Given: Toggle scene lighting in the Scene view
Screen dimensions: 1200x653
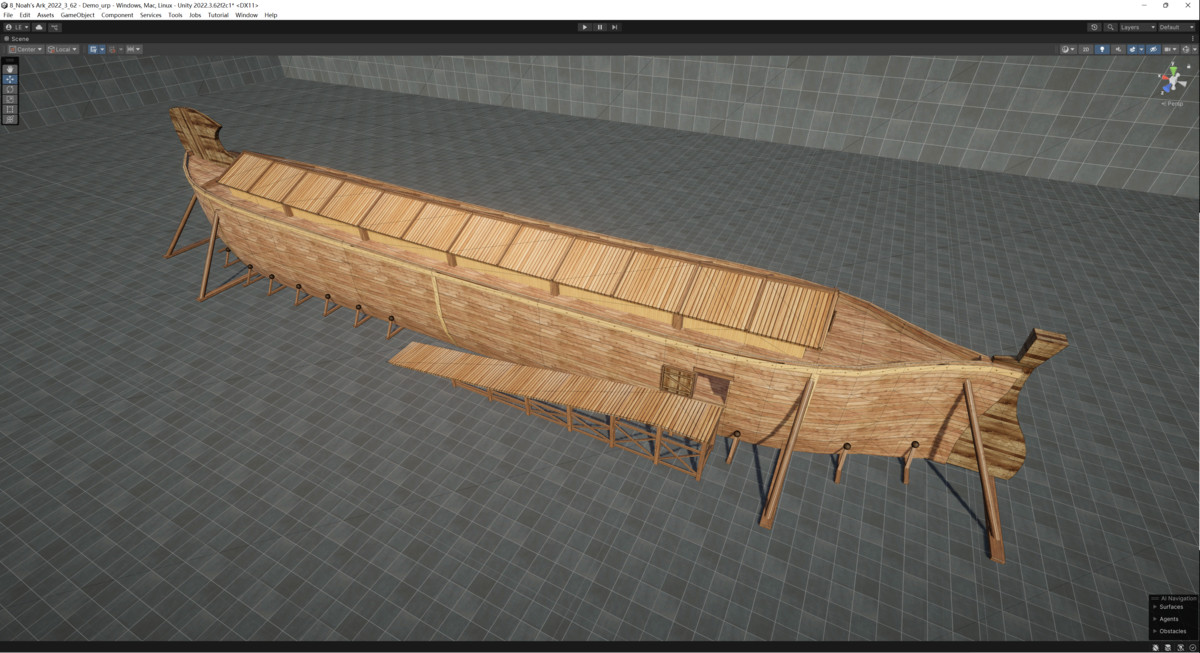Looking at the screenshot, I should [1102, 49].
